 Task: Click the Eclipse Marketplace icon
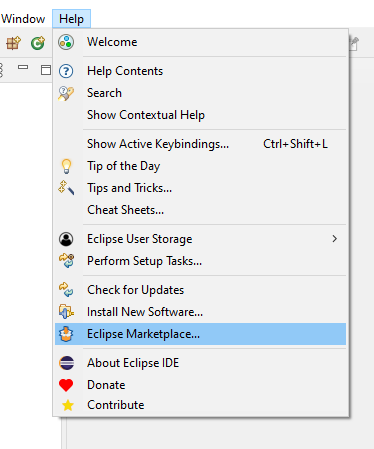click(x=66, y=334)
